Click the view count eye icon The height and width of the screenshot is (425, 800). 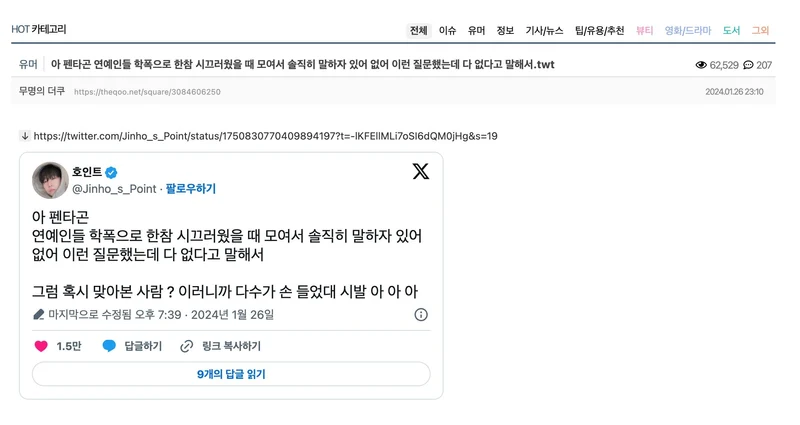point(700,65)
